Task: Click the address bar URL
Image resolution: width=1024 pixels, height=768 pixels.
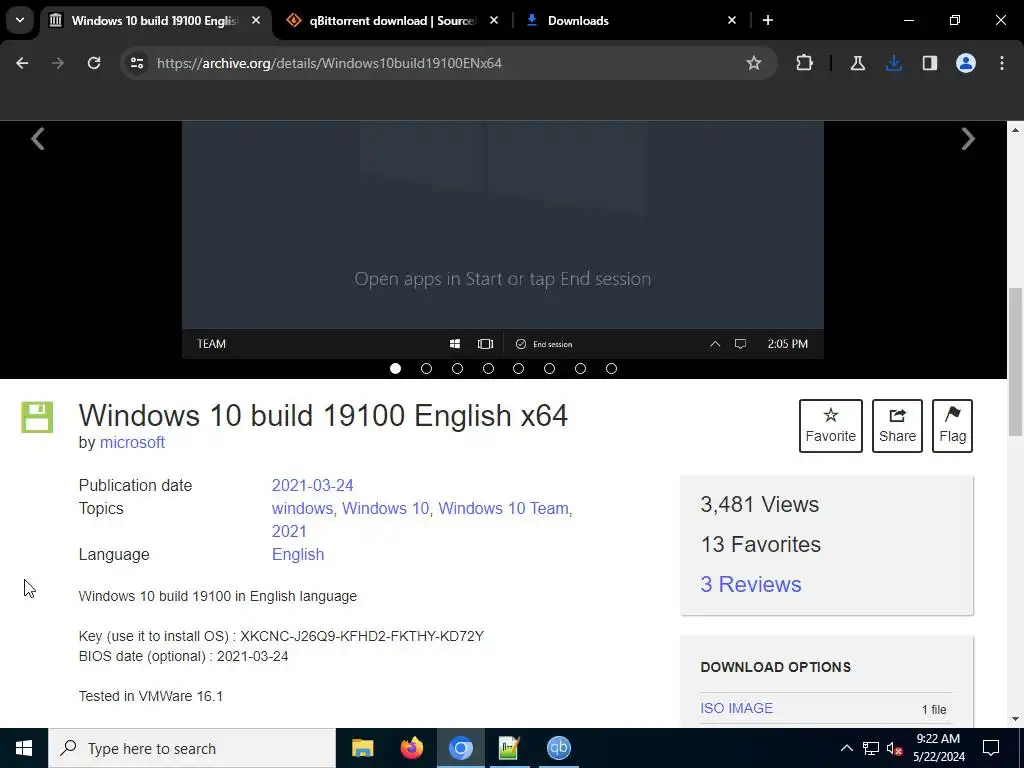Action: tap(329, 63)
